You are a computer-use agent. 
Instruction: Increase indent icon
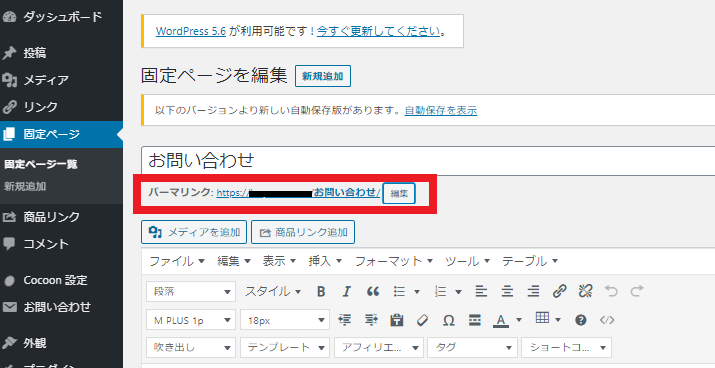pyautogui.click(x=371, y=320)
